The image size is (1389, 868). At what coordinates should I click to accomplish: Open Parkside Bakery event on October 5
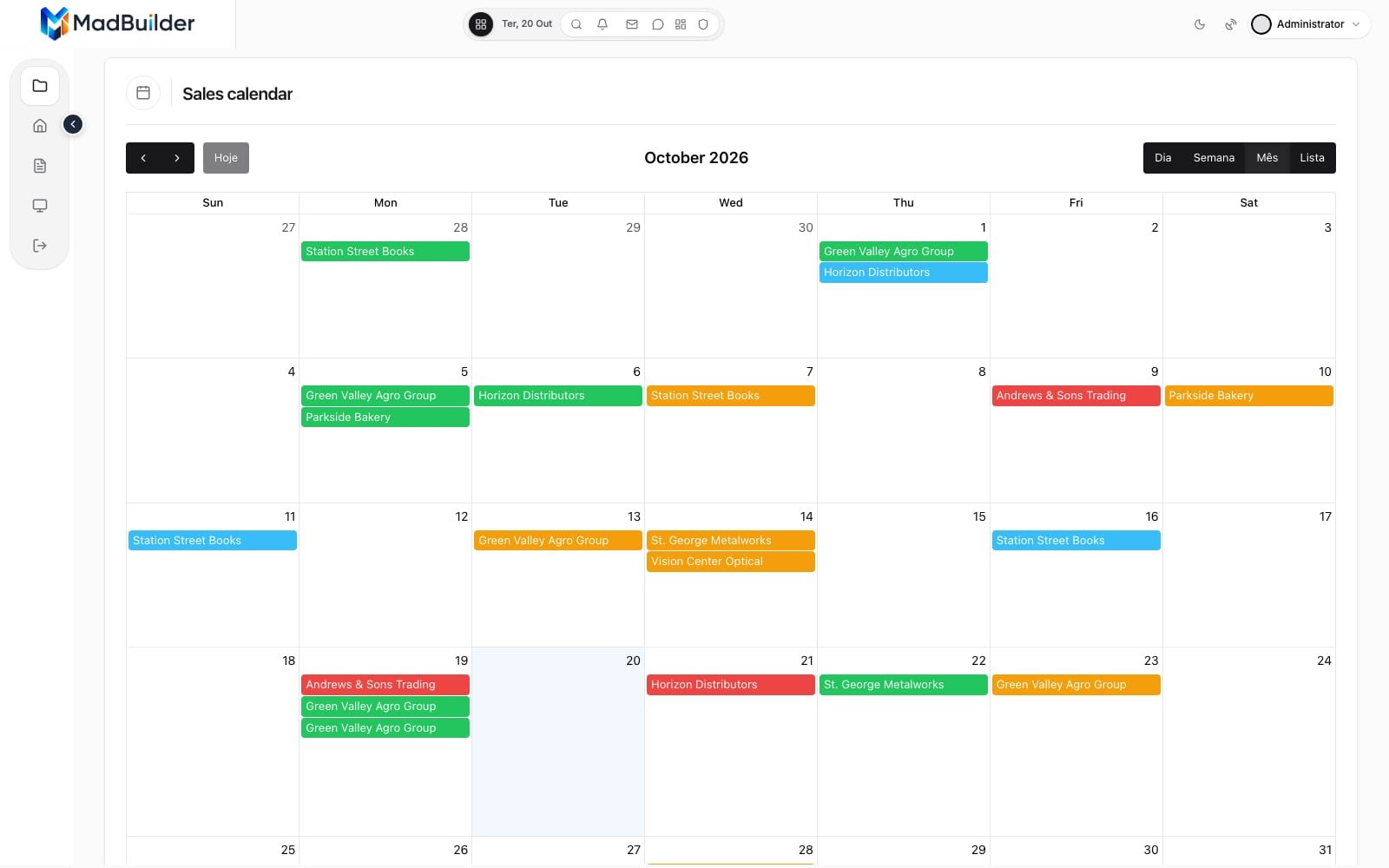[385, 418]
